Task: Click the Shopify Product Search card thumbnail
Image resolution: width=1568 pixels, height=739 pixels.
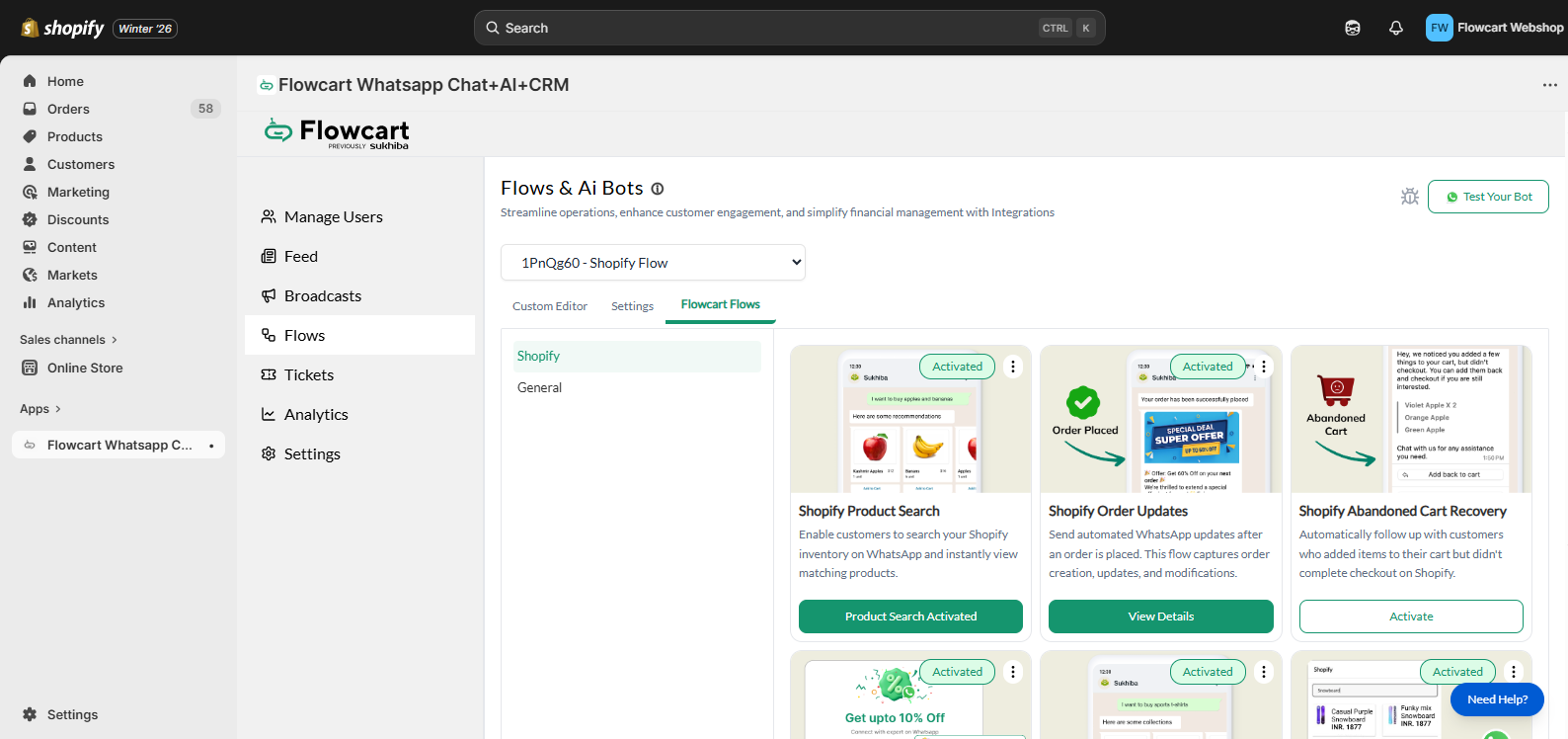Action: pos(910,419)
